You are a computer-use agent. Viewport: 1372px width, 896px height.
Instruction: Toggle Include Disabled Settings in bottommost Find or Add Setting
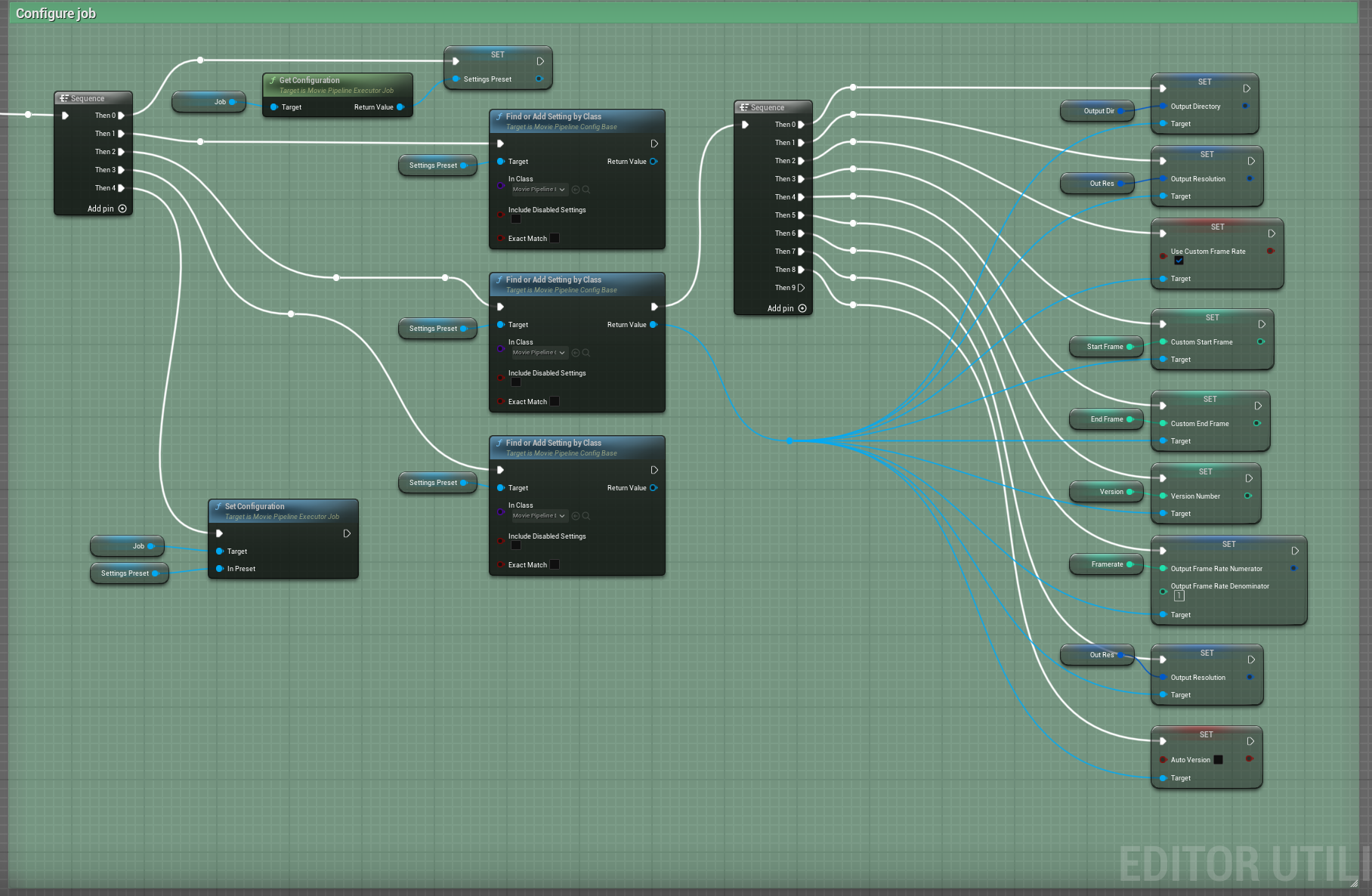(x=516, y=545)
